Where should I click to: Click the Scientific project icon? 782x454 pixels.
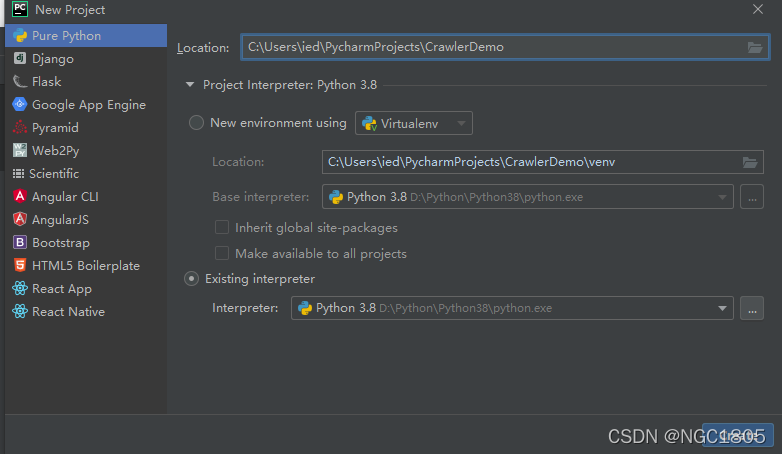pos(18,173)
